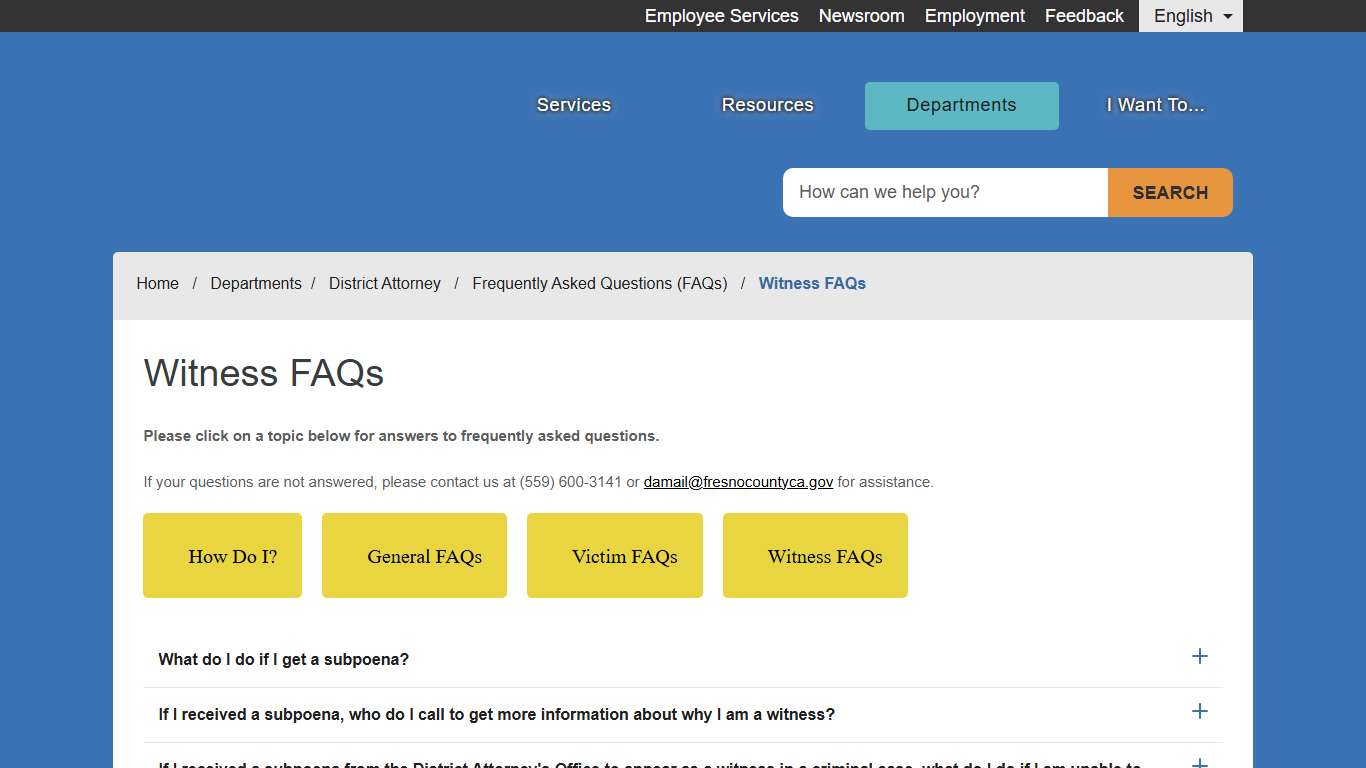Open the Services menu
Viewport: 1366px width, 768px height.
pyautogui.click(x=573, y=104)
